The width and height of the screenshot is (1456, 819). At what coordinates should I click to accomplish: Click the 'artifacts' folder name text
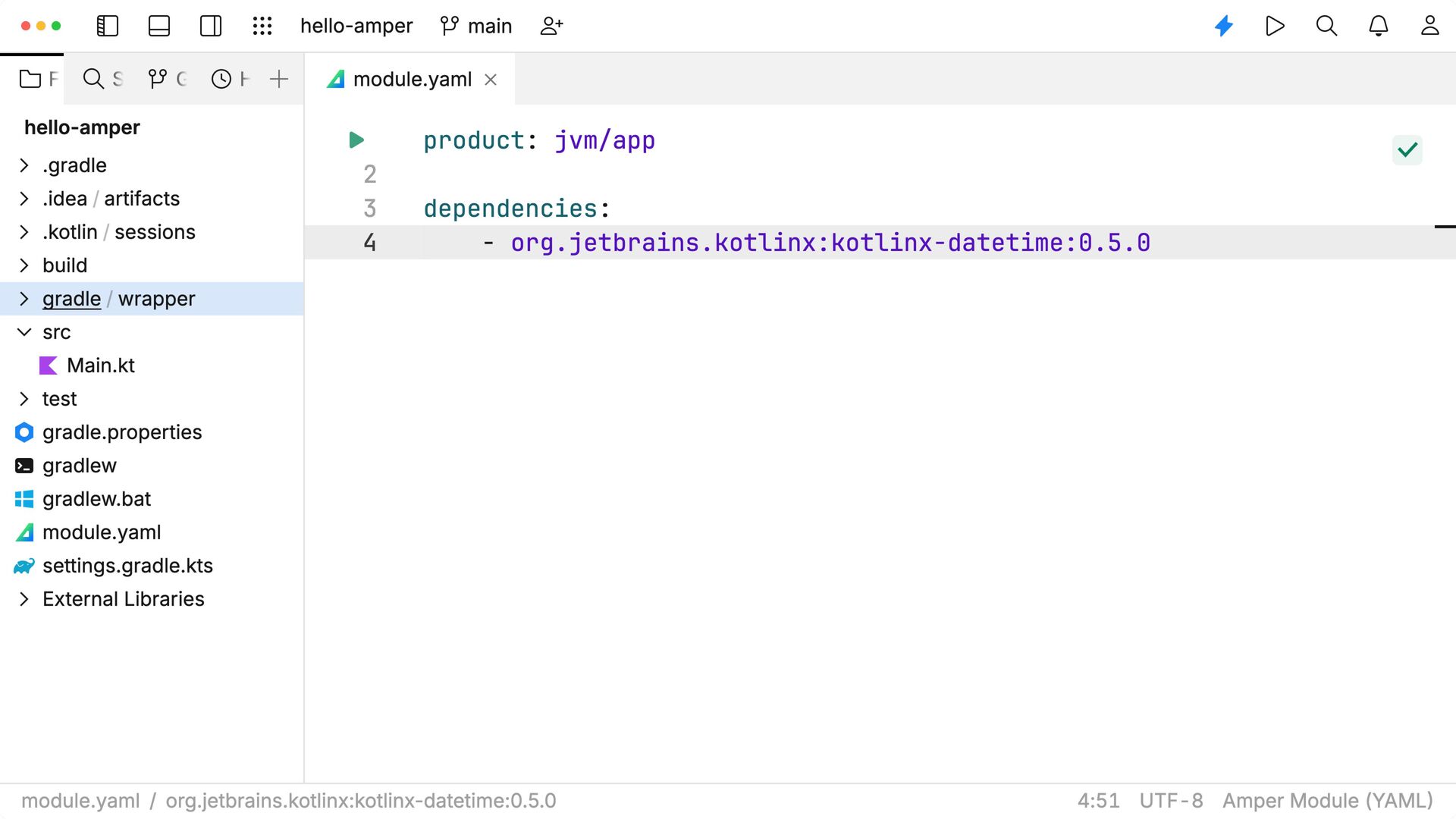coord(142,199)
